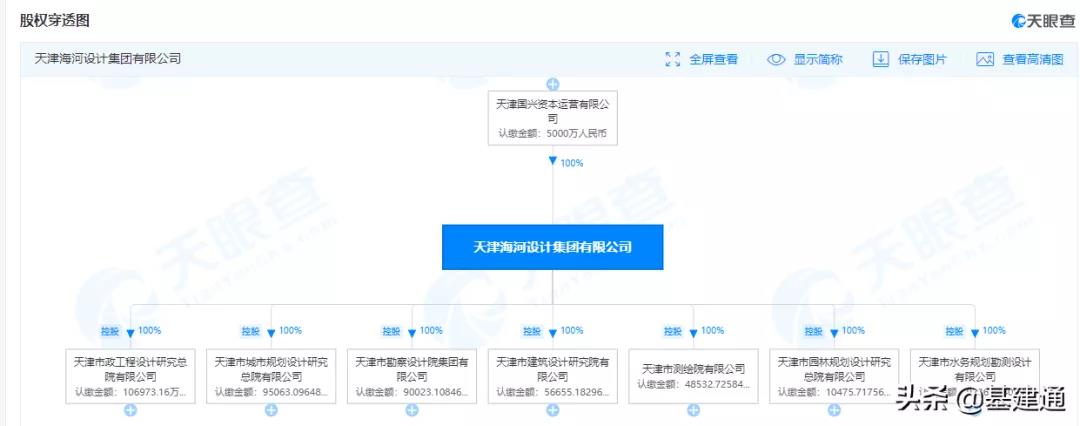Expand plus under 天津市建筑设计研究院
Viewport: 1080px width, 426px height.
coord(552,410)
